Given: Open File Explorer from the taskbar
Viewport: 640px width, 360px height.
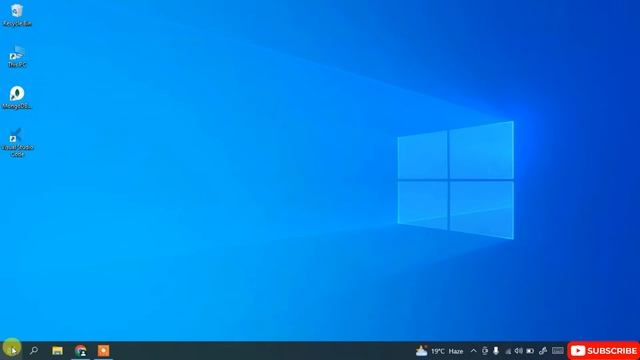Looking at the screenshot, I should coord(57,350).
